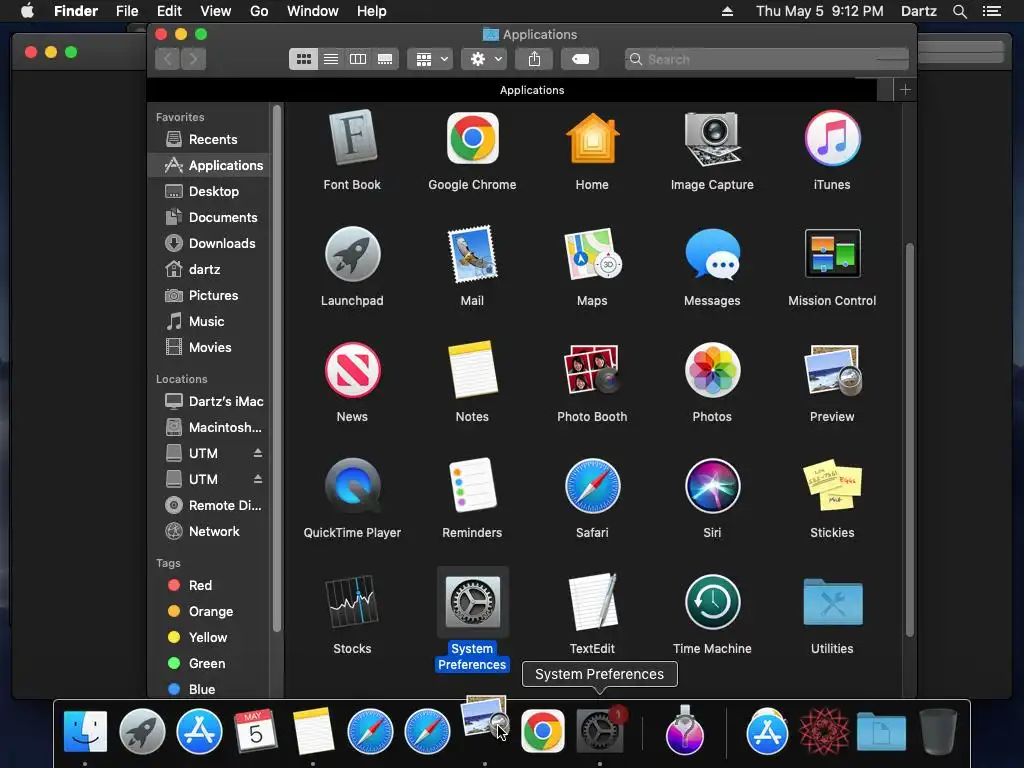Select the Notes app in Applications folder

(x=472, y=370)
